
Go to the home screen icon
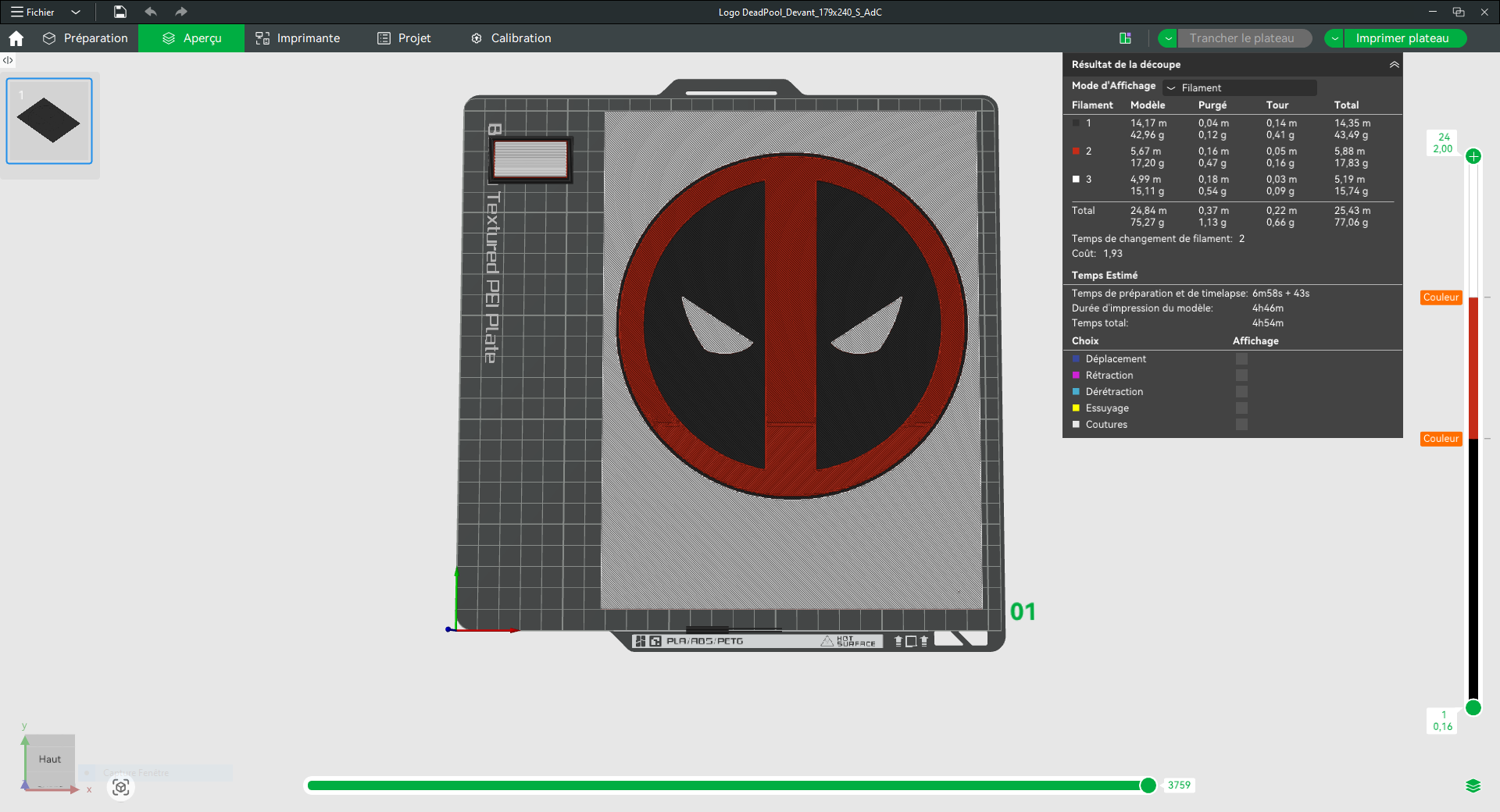coord(16,38)
